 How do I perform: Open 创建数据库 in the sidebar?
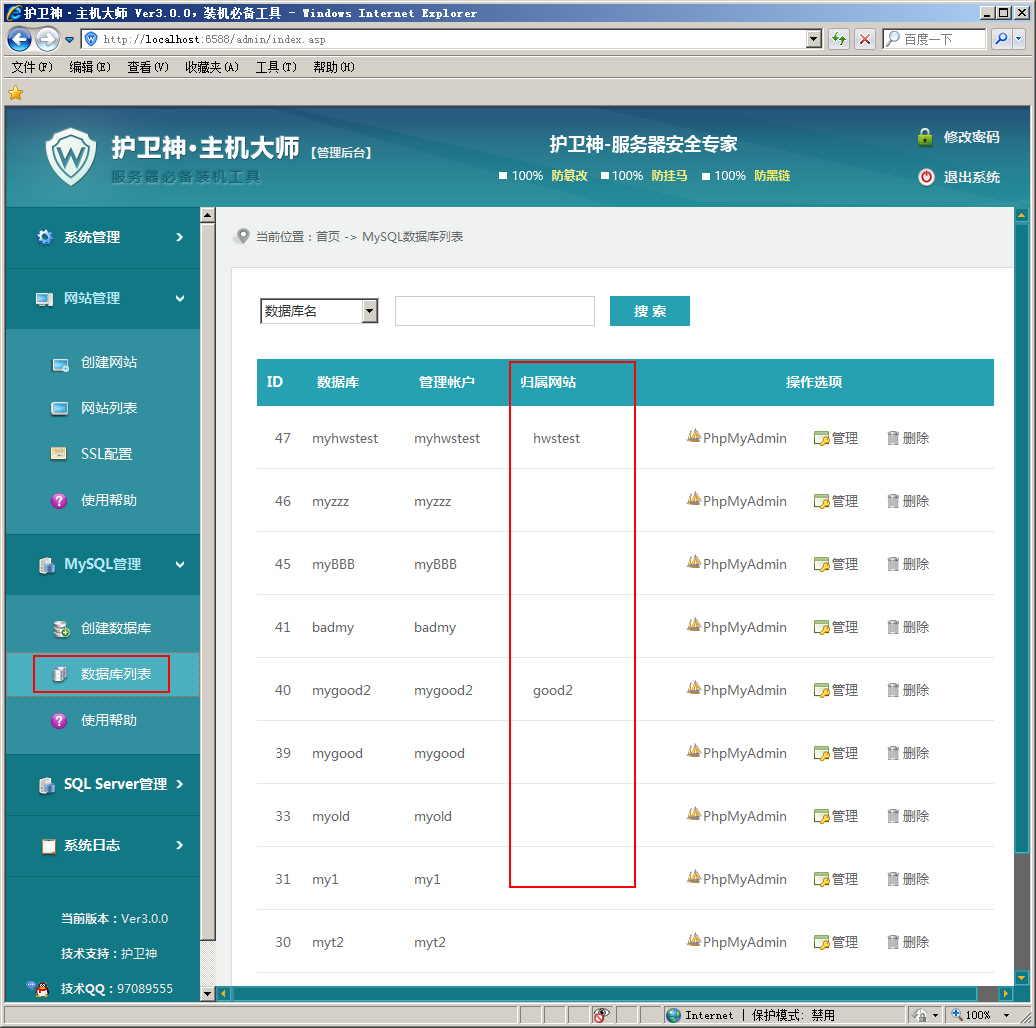[115, 628]
